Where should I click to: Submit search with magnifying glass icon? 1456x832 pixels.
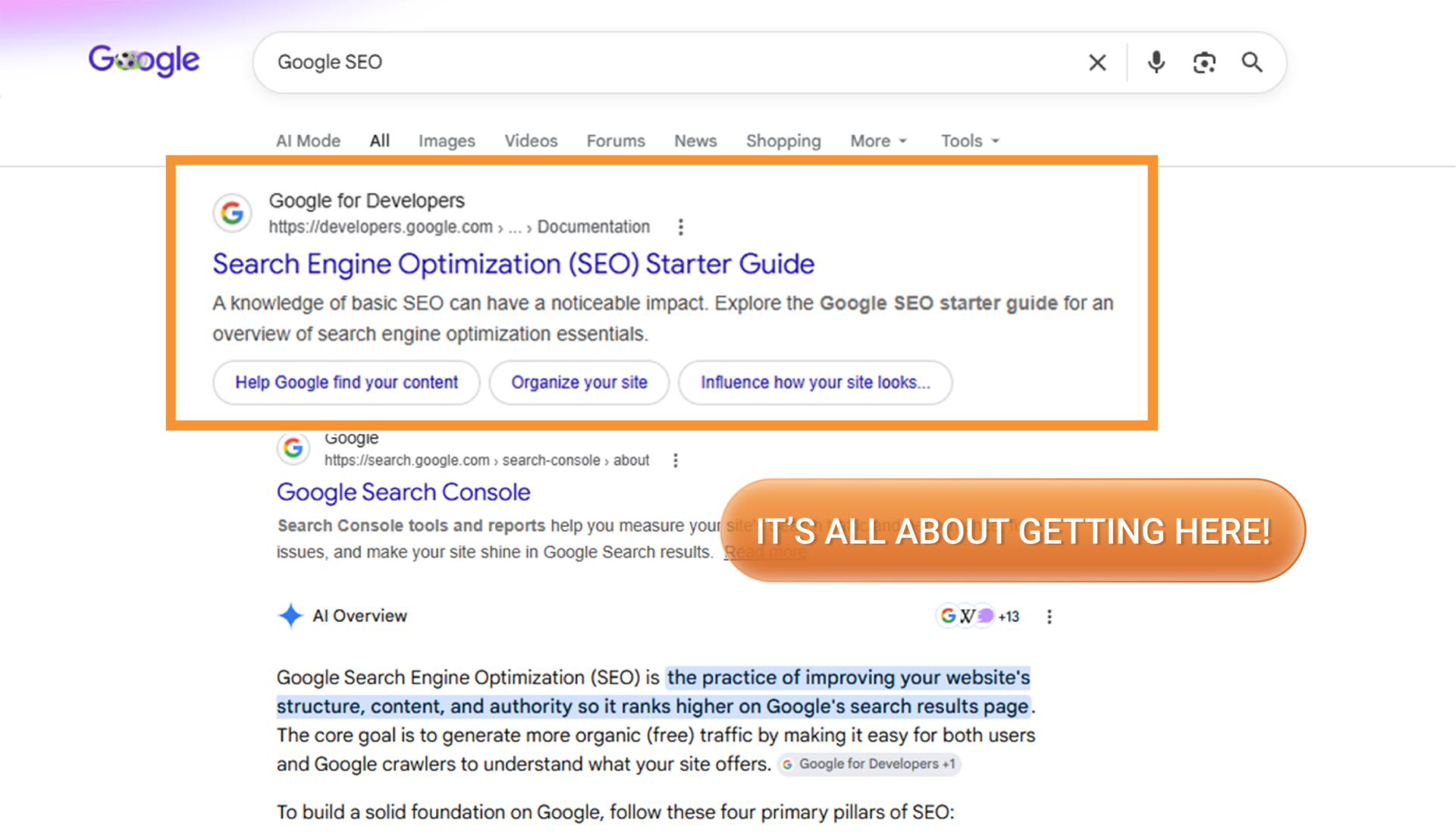[x=1252, y=62]
